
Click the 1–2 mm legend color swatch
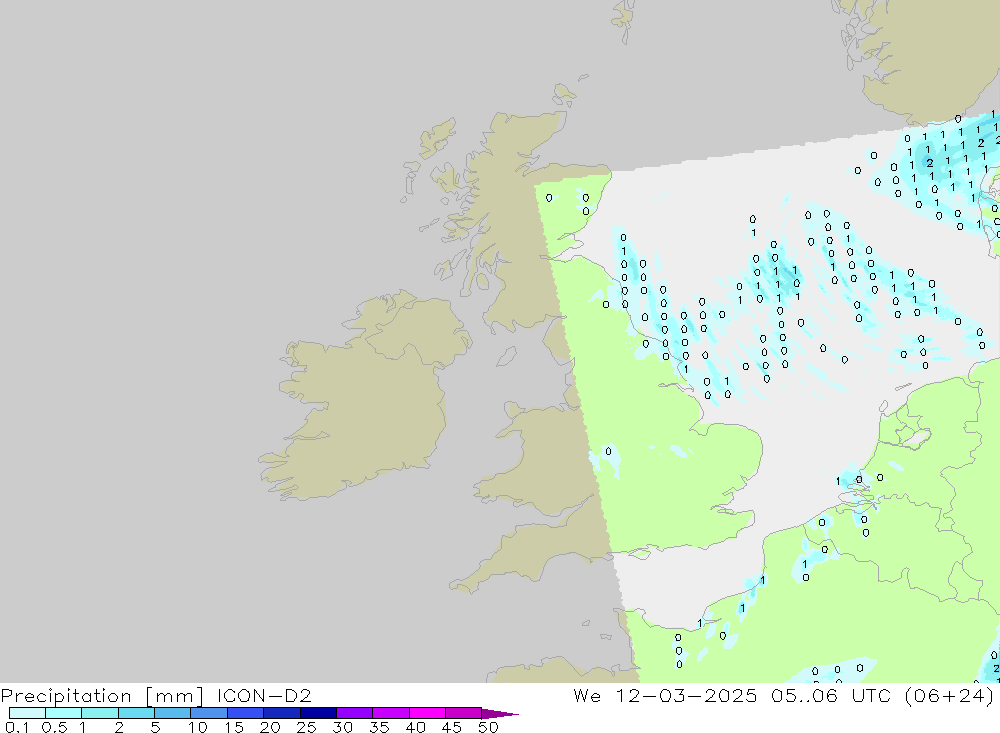pyautogui.click(x=99, y=713)
